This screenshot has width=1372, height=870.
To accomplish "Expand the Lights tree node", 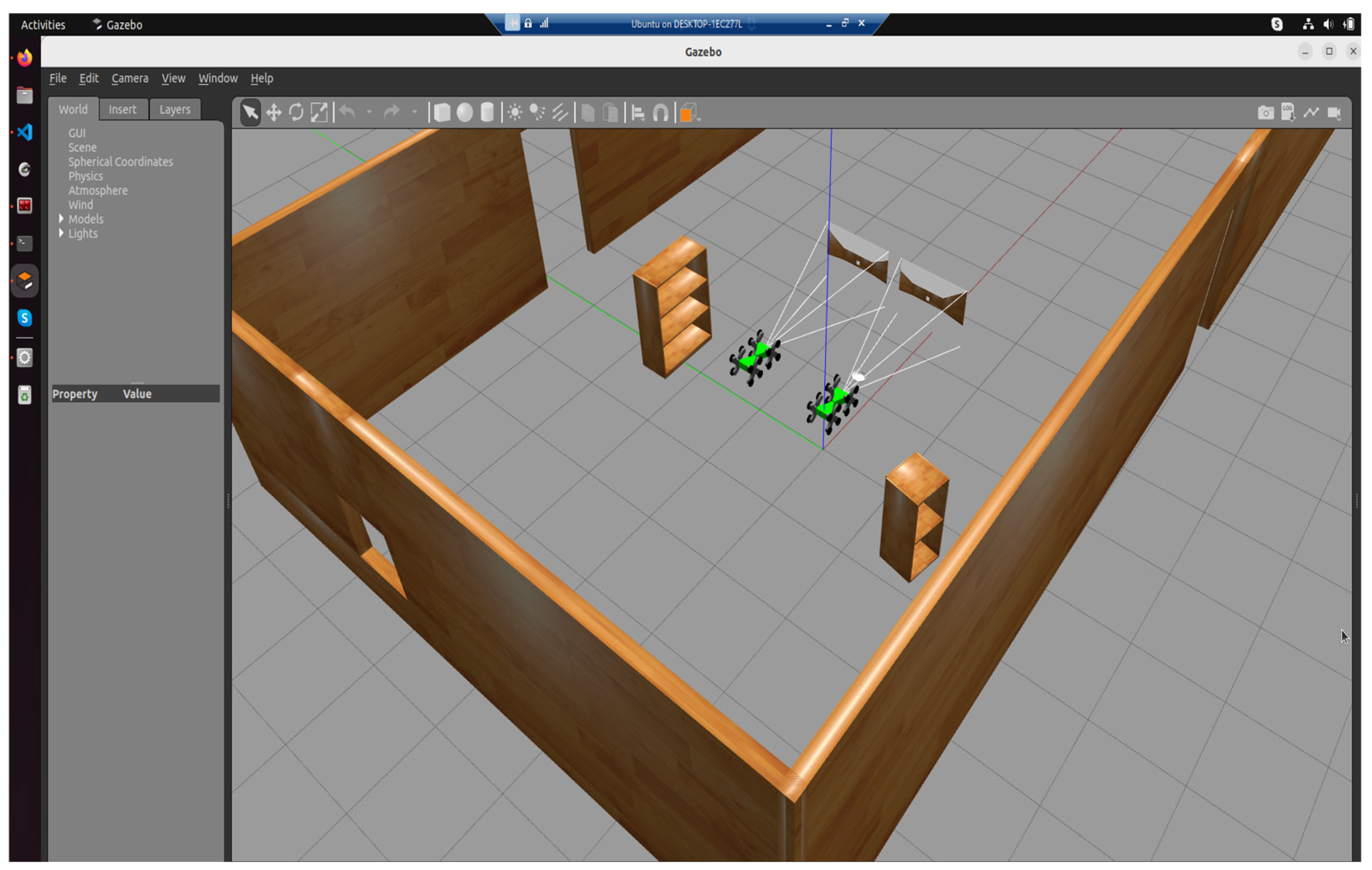I will pos(61,233).
